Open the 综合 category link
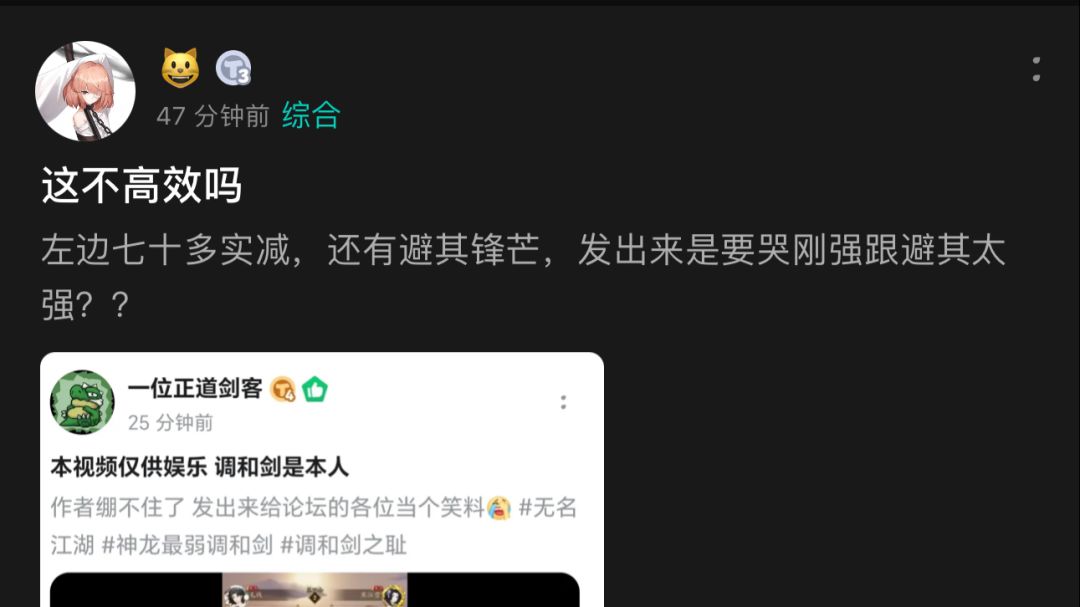Viewport: 1080px width, 607px height. (x=311, y=115)
